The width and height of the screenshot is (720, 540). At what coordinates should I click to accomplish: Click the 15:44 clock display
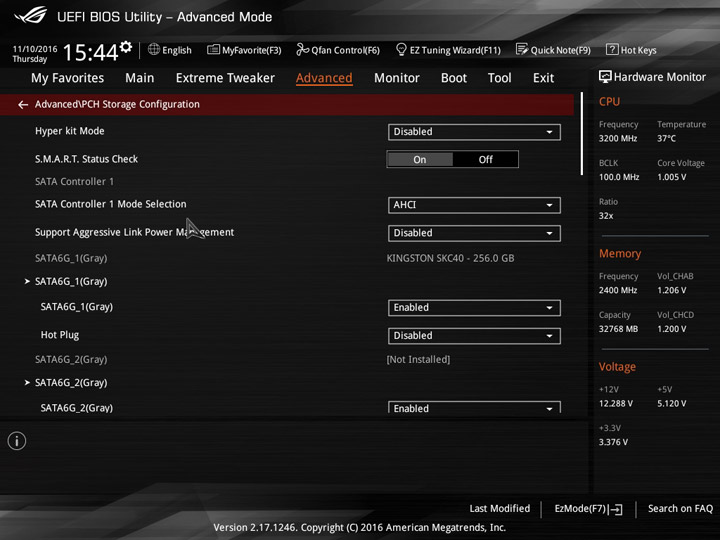(x=90, y=52)
